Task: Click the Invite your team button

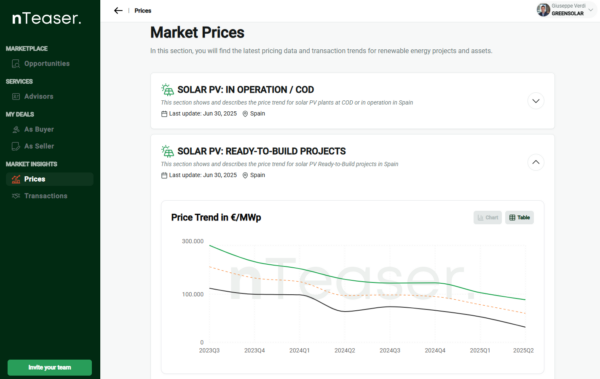Action: click(50, 368)
